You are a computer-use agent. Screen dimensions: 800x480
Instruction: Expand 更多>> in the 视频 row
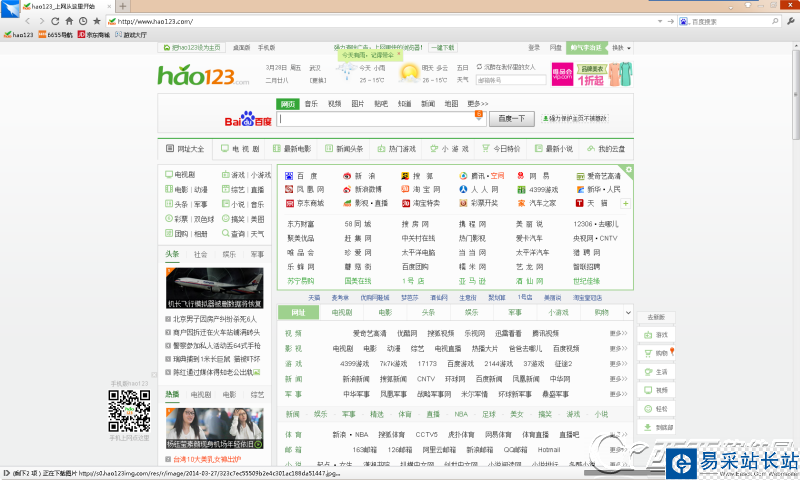618,333
